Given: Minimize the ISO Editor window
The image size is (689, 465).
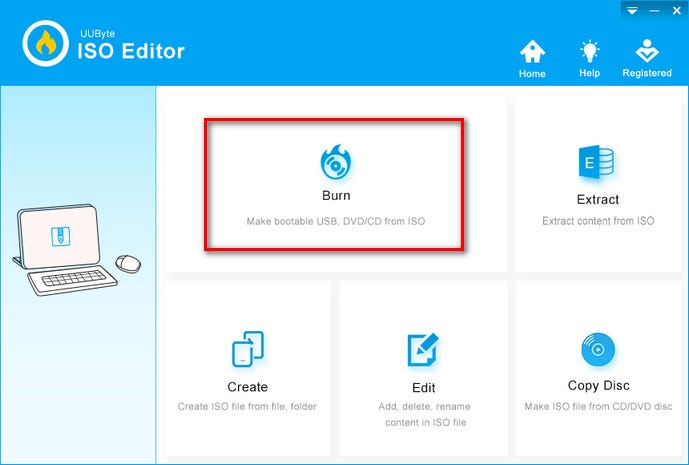Looking at the screenshot, I should pos(654,11).
